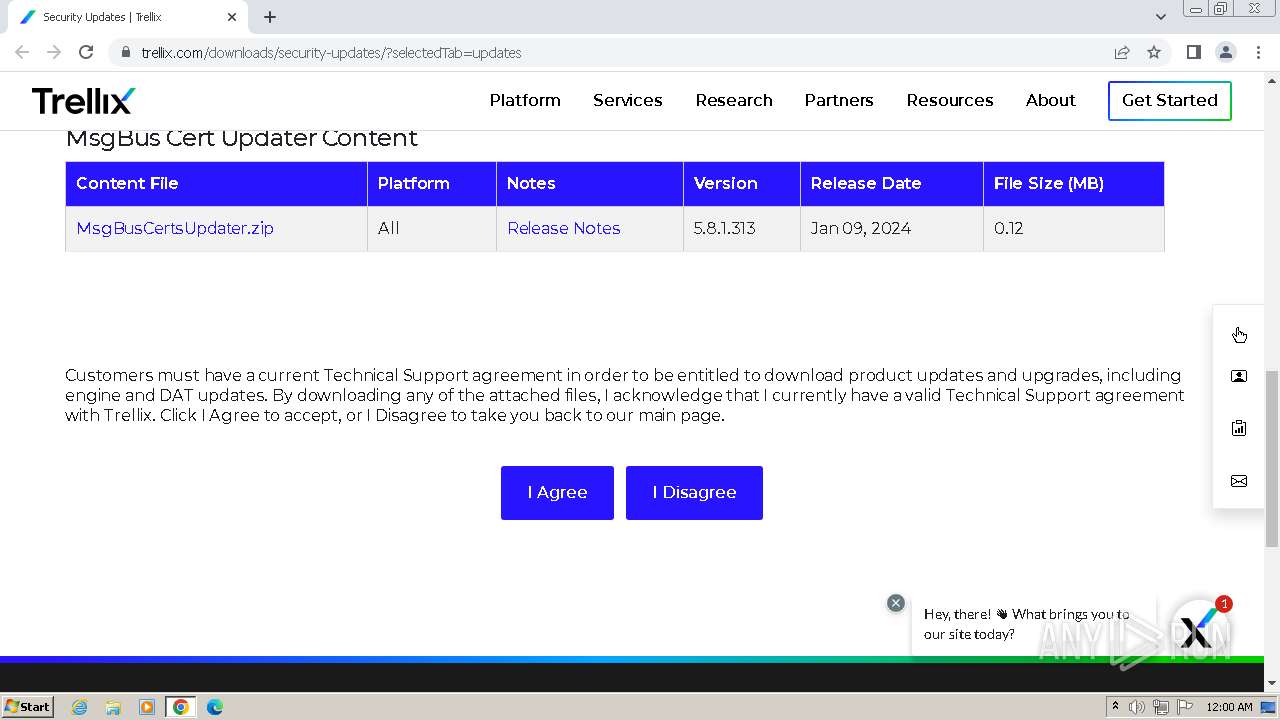This screenshot has height=720, width=1280.
Task: Click the I Agree button
Action: pyautogui.click(x=557, y=493)
